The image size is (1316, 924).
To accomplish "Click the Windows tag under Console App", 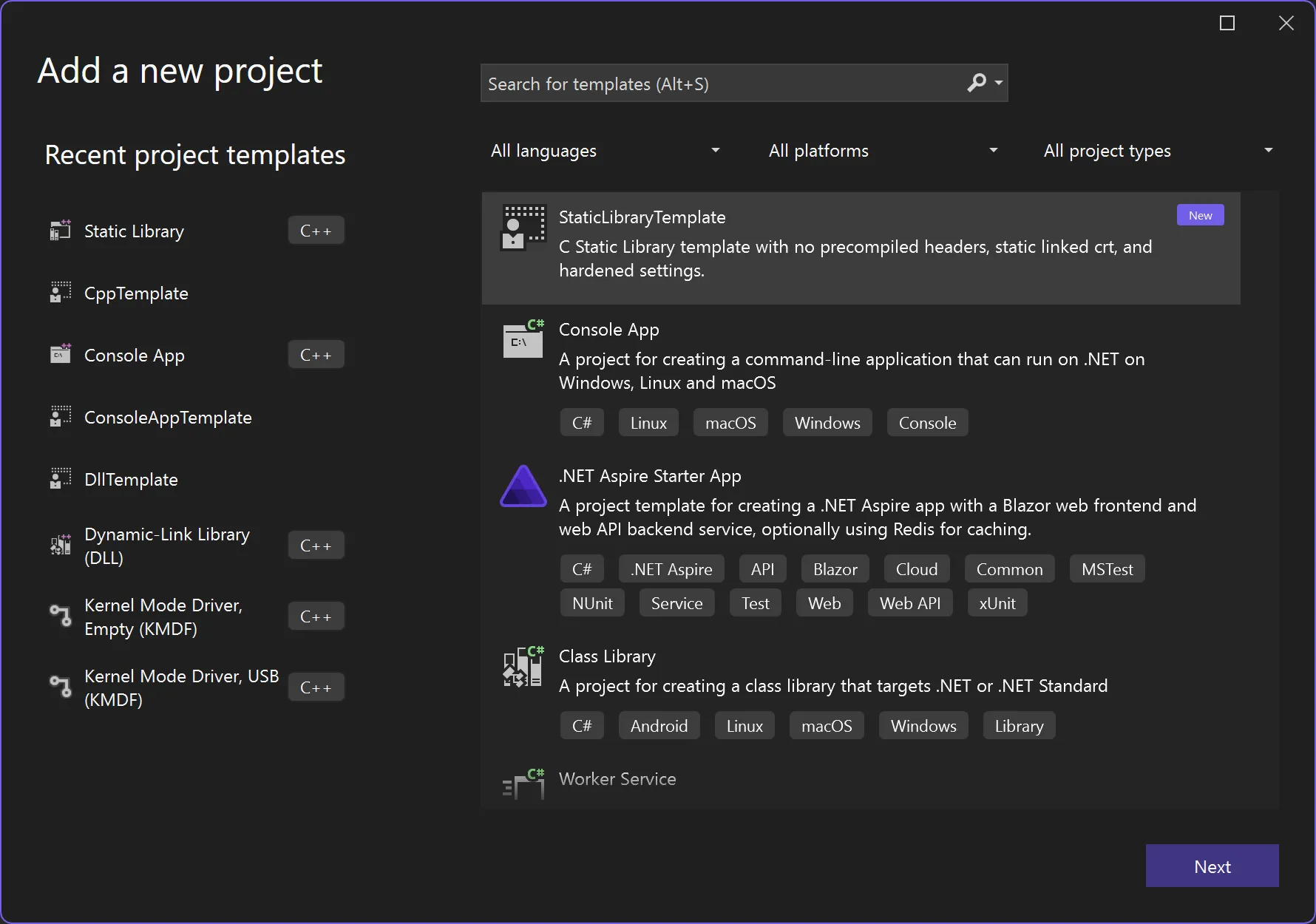I will pyautogui.click(x=827, y=423).
